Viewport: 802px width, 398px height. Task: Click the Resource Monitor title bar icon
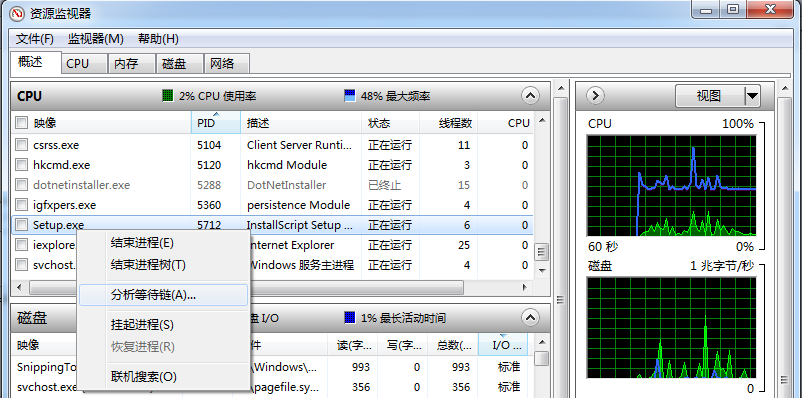17,13
